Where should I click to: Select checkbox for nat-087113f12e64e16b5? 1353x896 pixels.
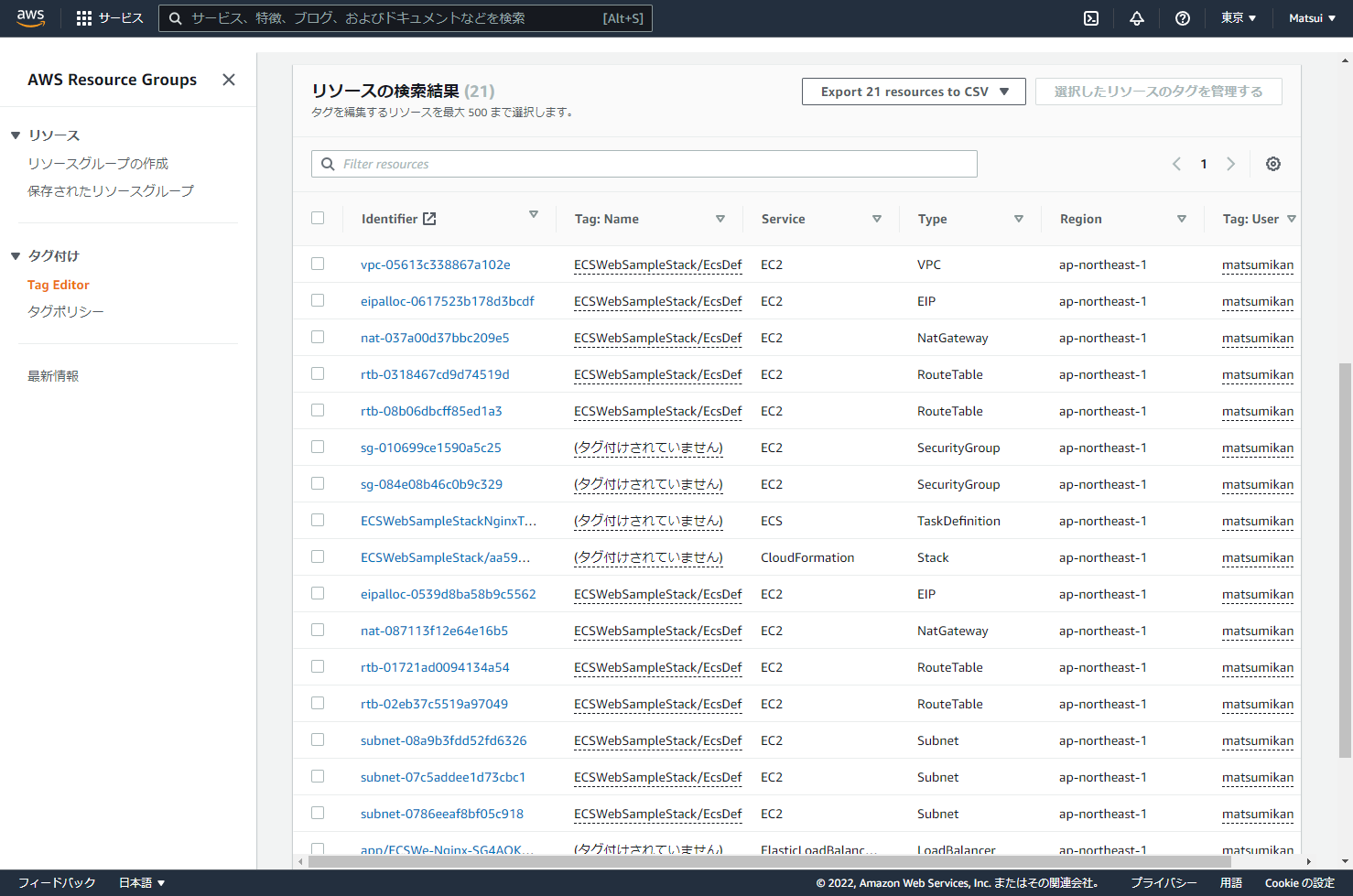click(x=318, y=630)
